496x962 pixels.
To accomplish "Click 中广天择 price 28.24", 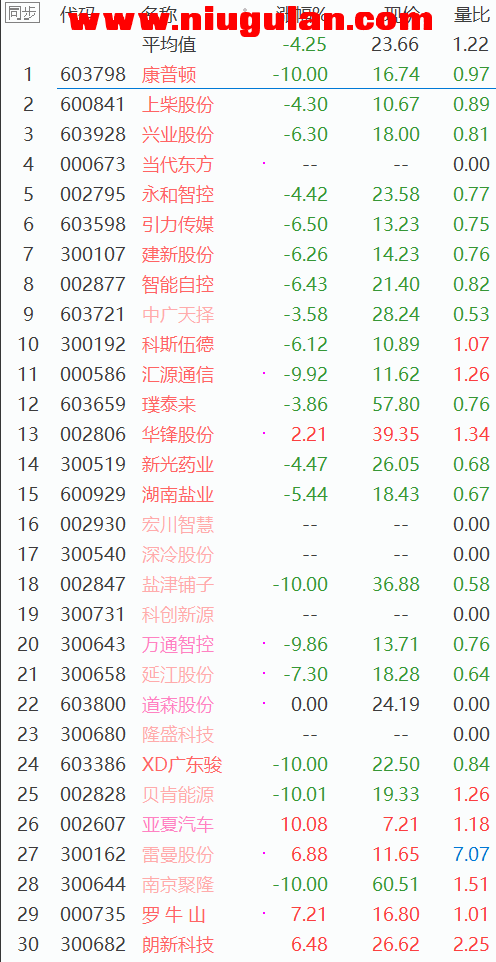I will pyautogui.click(x=396, y=315).
